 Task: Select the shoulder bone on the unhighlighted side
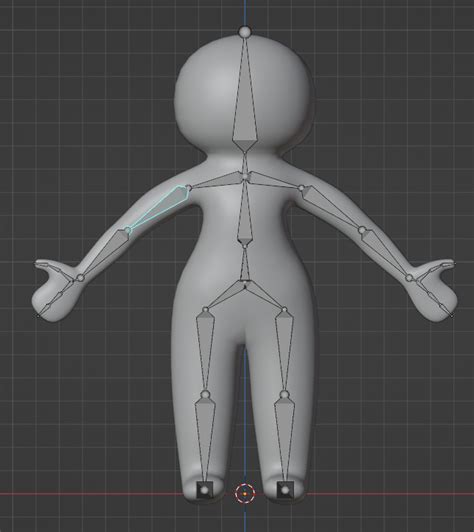[x=273, y=180]
